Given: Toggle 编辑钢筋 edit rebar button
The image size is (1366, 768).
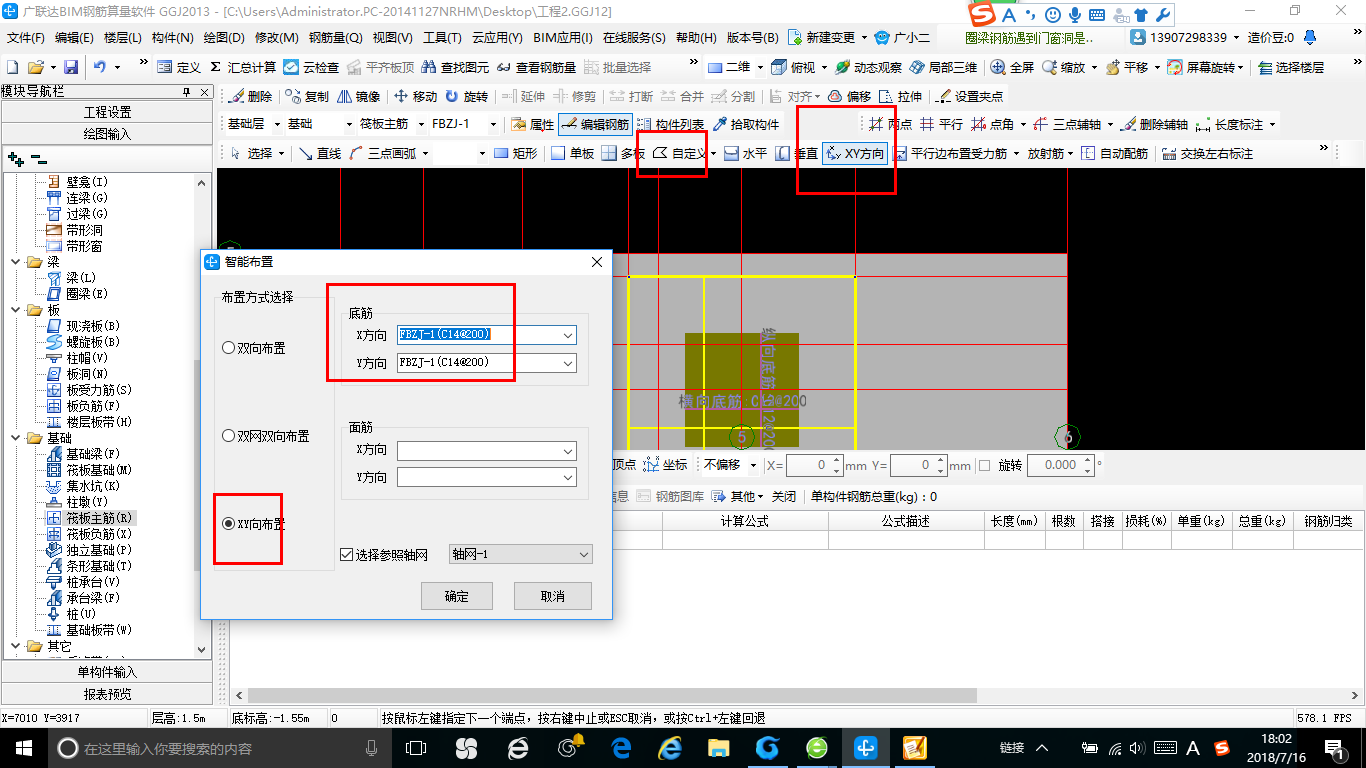Looking at the screenshot, I should pos(595,125).
